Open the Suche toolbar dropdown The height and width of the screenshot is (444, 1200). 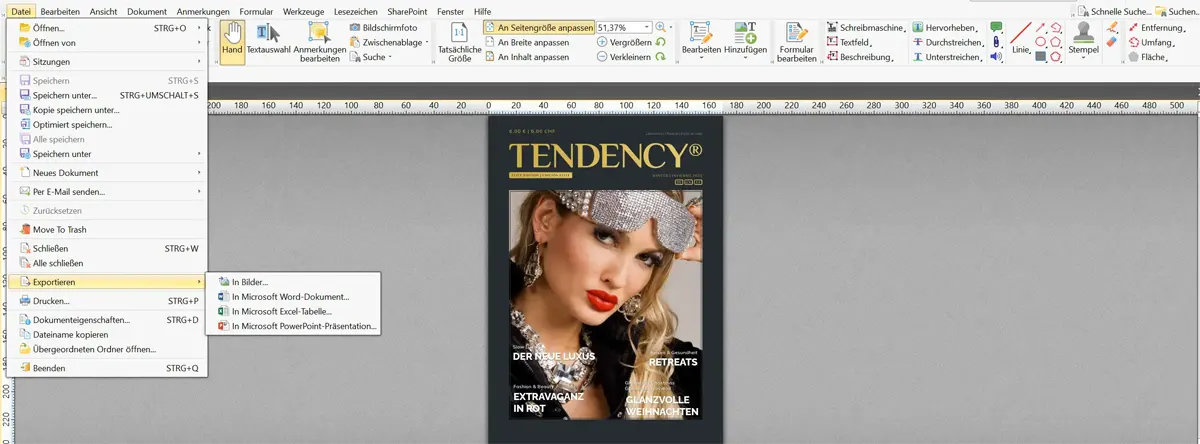[x=372, y=57]
